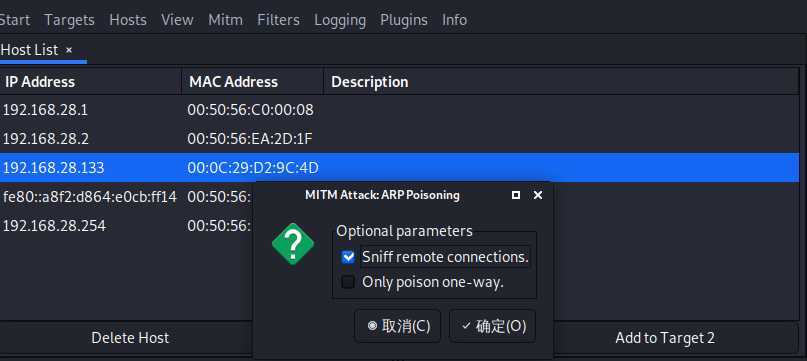Sort by the IP Address column header
807x361 pixels.
click(91, 82)
